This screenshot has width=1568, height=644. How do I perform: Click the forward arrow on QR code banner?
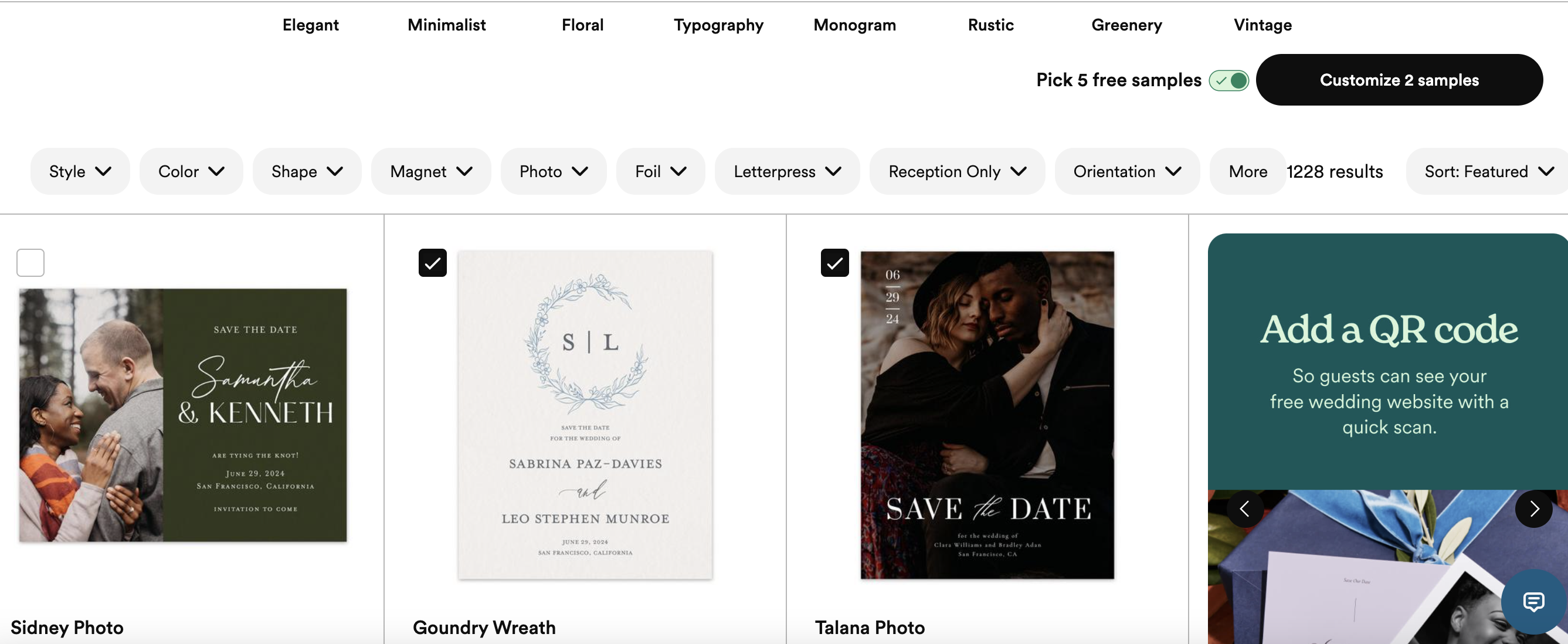(x=1534, y=508)
